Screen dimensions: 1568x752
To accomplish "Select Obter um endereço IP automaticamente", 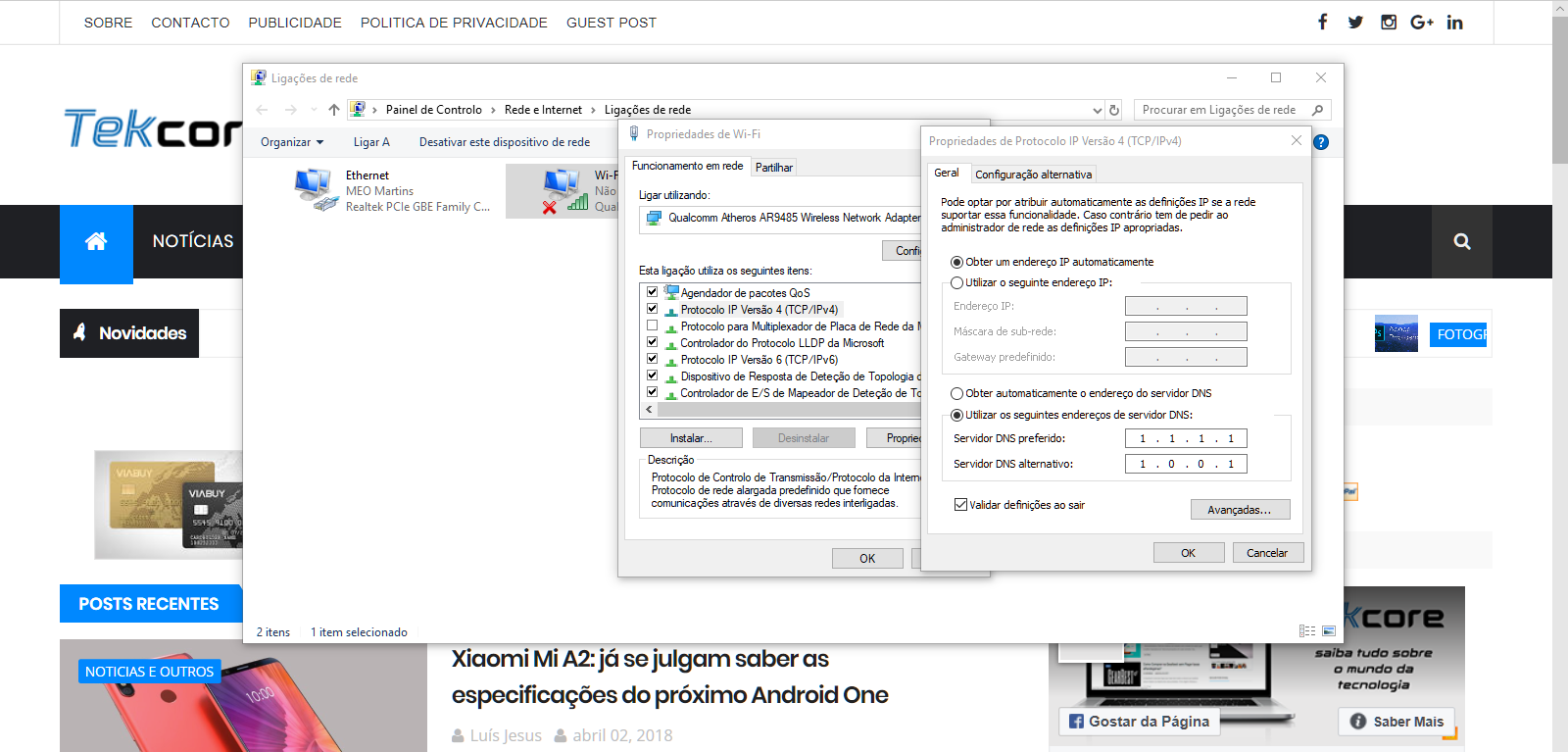I will click(x=956, y=263).
